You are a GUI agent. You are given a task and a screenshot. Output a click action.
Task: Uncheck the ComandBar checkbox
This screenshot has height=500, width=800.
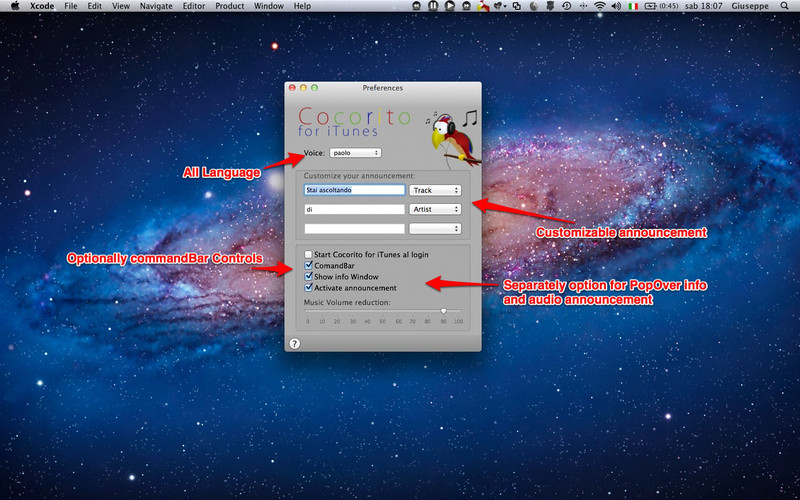[x=308, y=265]
